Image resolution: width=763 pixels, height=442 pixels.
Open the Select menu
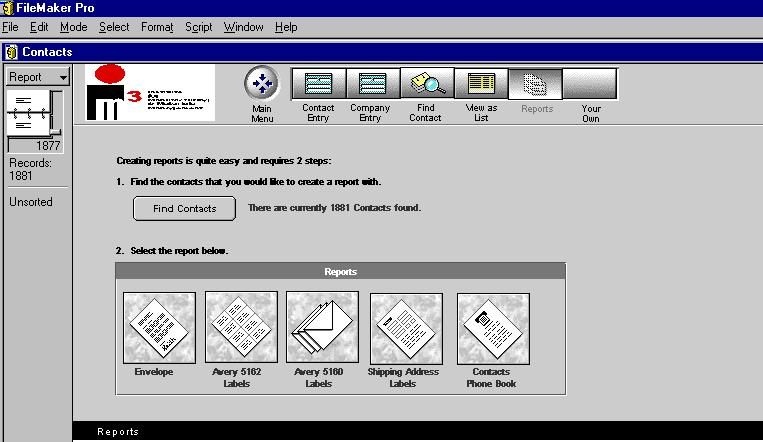click(x=114, y=27)
